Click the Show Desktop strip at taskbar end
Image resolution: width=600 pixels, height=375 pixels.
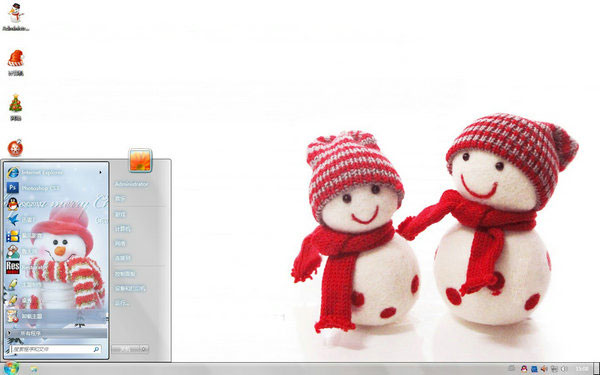(x=597, y=369)
